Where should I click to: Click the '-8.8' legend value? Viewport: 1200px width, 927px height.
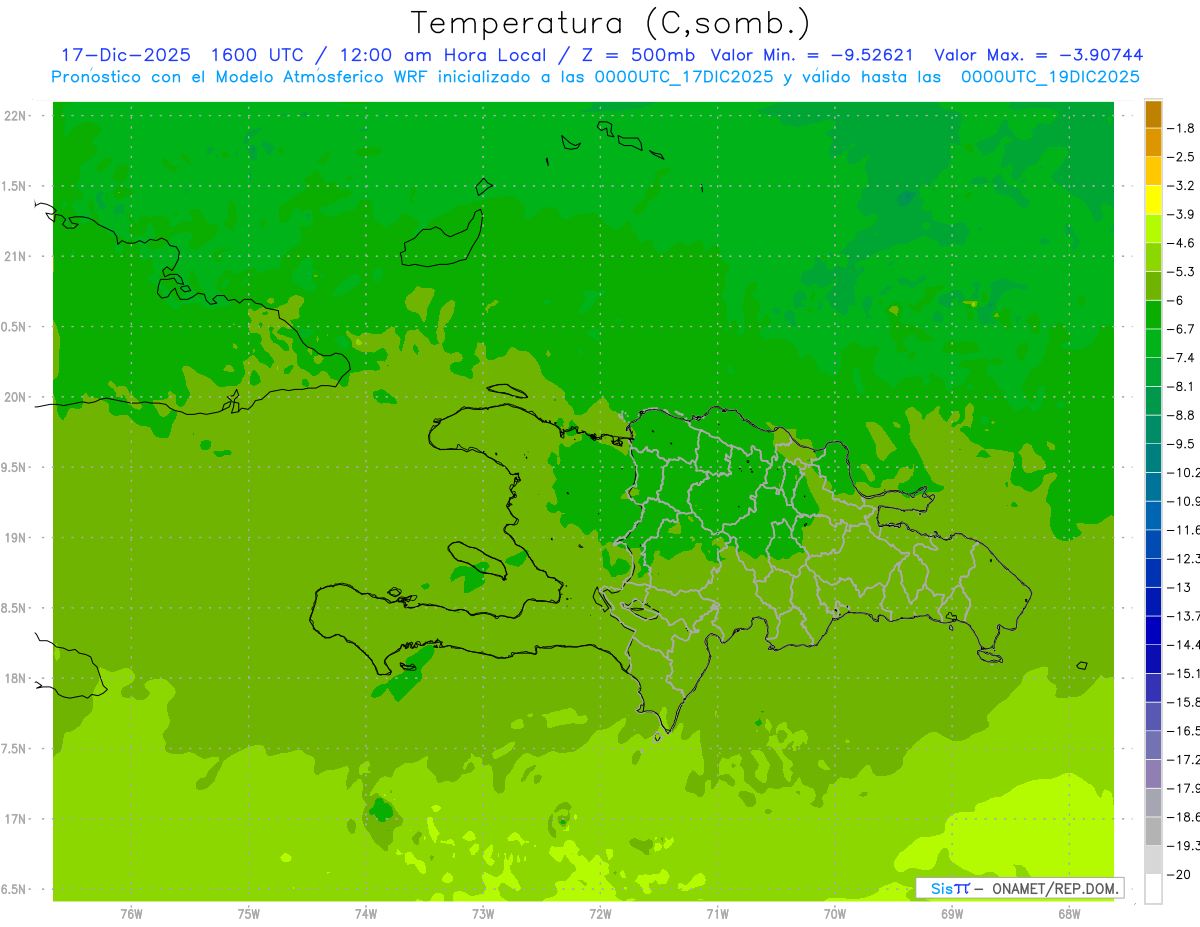click(x=1182, y=415)
